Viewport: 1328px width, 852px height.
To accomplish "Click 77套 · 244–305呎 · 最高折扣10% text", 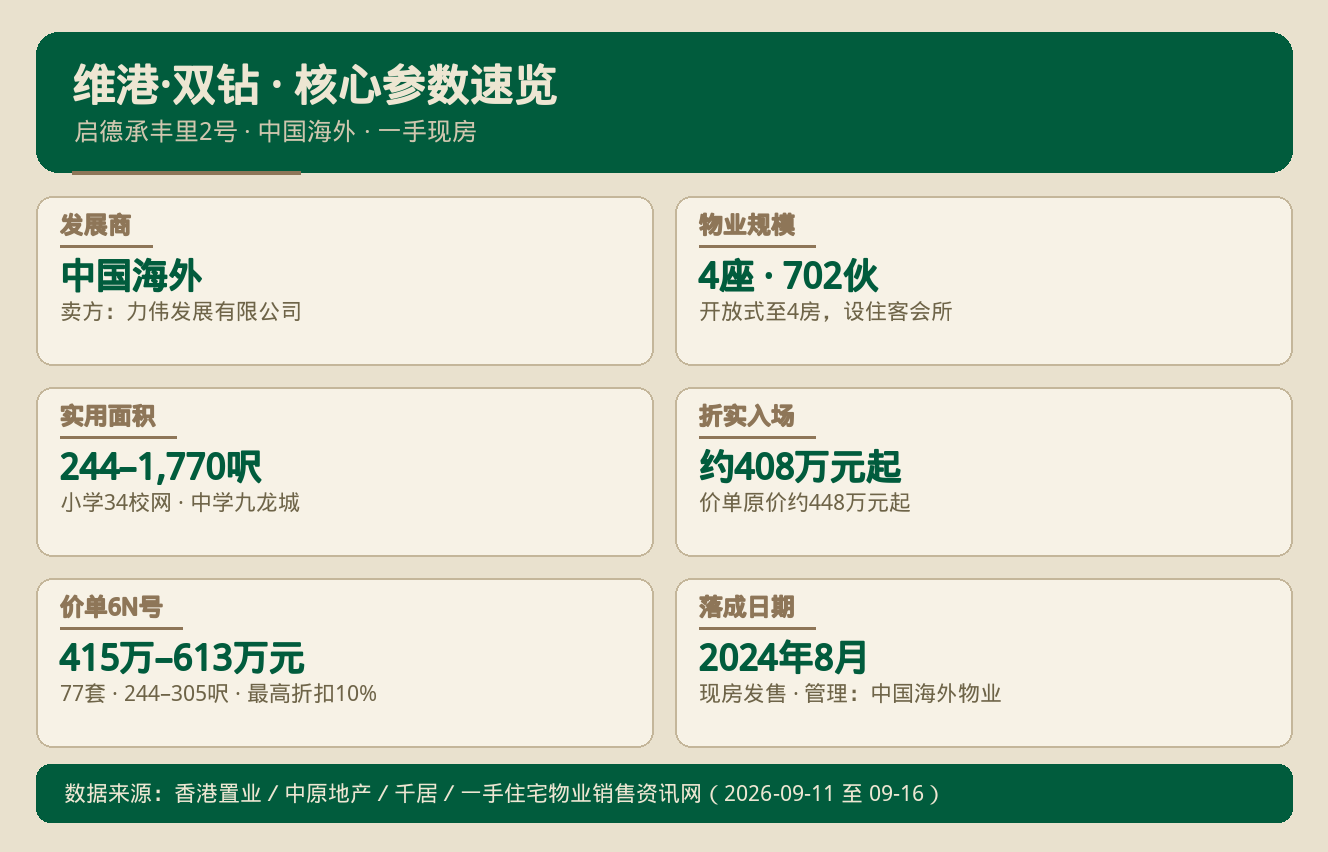I will [x=218, y=694].
